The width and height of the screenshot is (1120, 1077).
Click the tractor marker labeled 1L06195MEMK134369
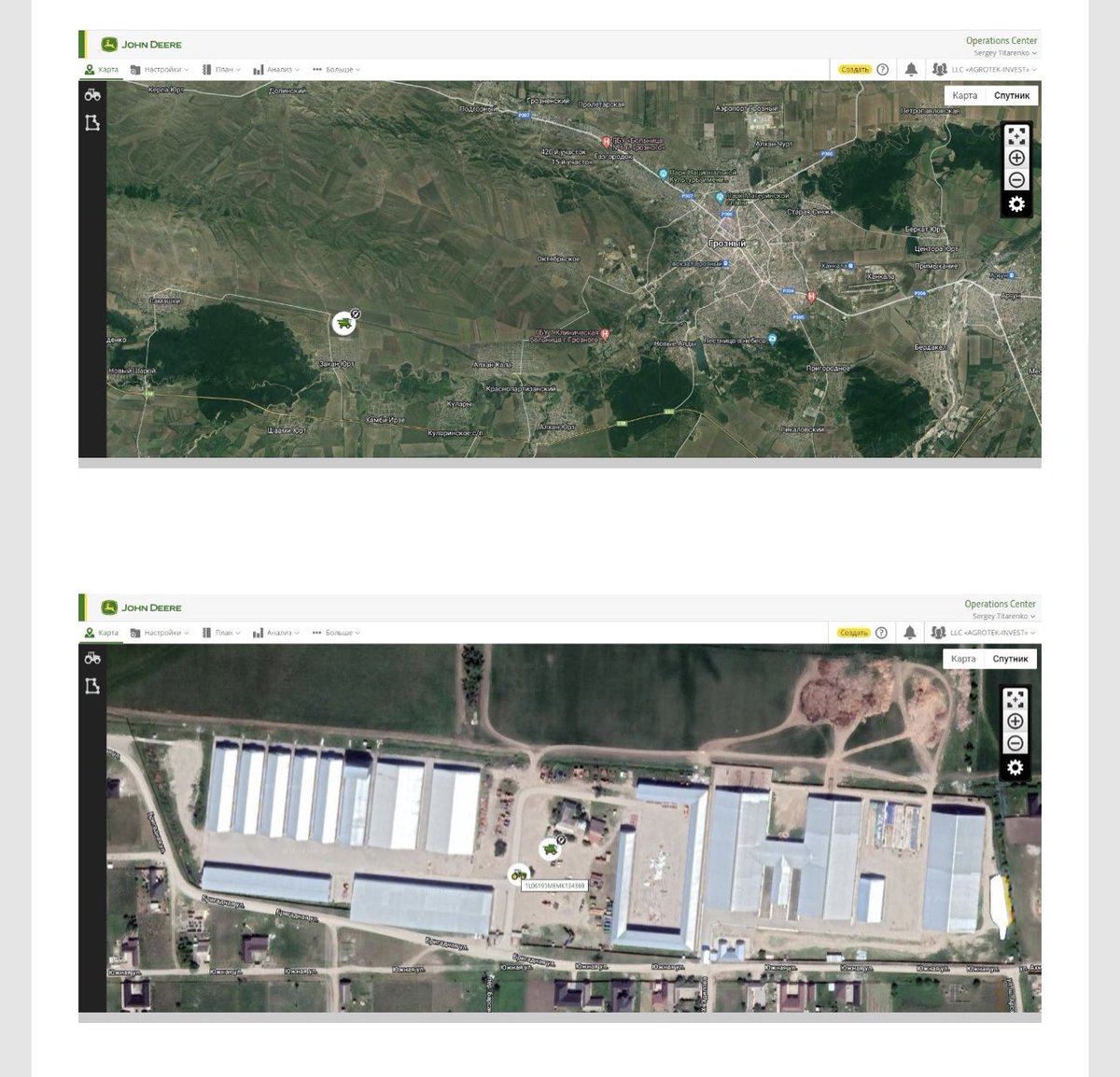coord(518,874)
